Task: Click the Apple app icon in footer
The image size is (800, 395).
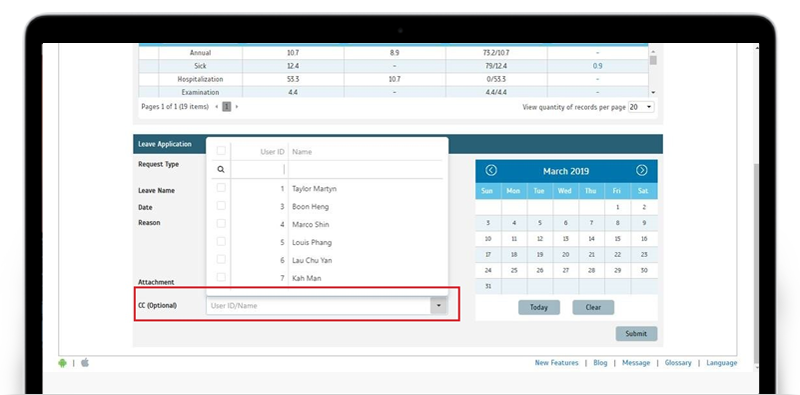Action: [x=85, y=362]
